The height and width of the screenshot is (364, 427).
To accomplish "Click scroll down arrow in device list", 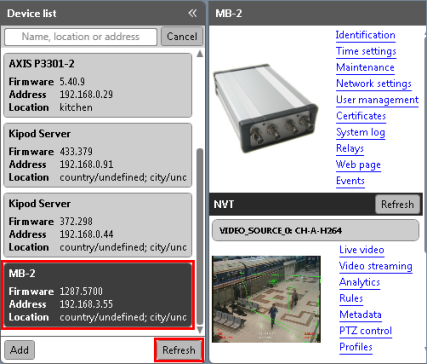I will (200, 330).
